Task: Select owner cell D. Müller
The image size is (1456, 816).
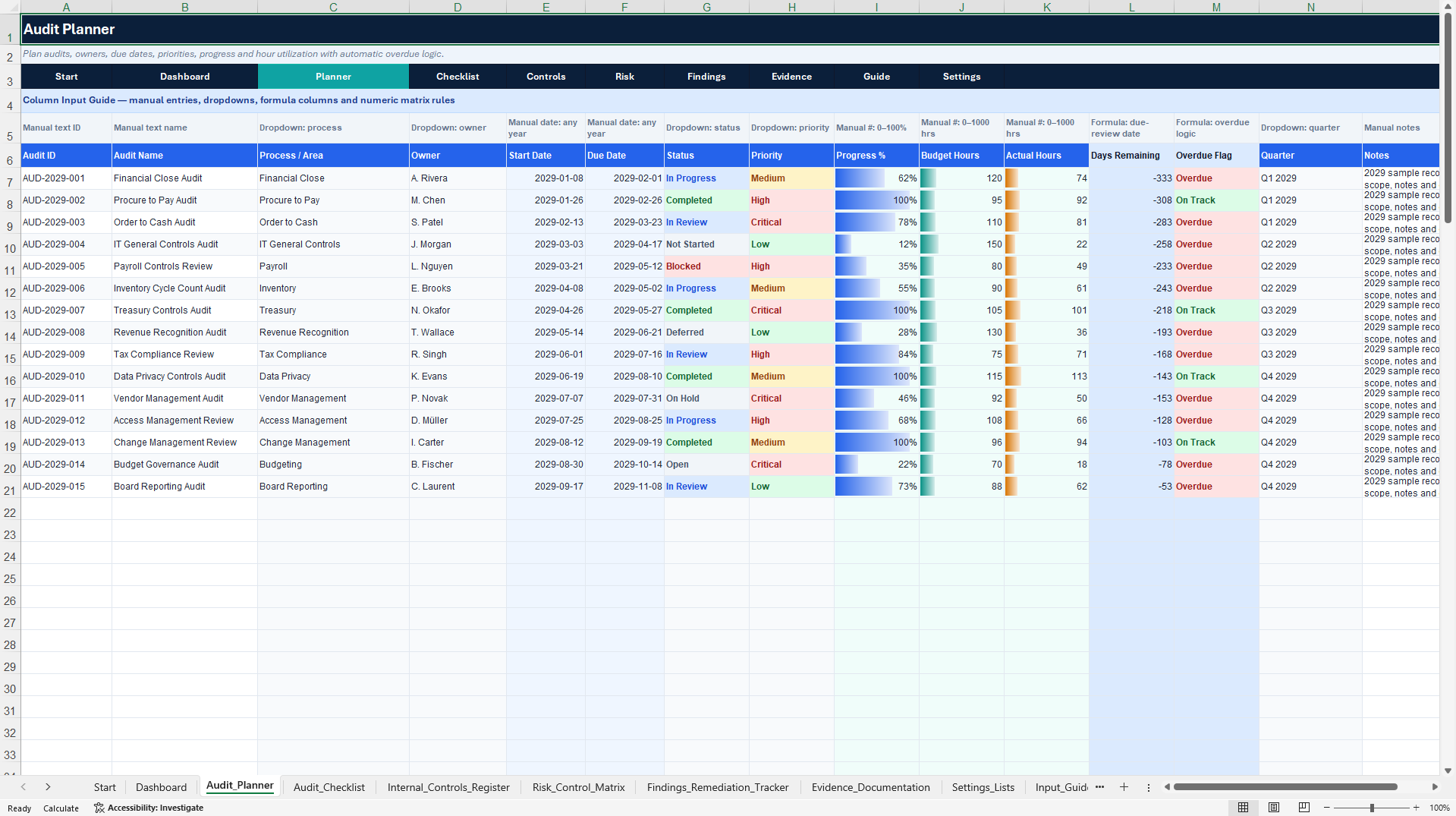Action: tap(458, 421)
